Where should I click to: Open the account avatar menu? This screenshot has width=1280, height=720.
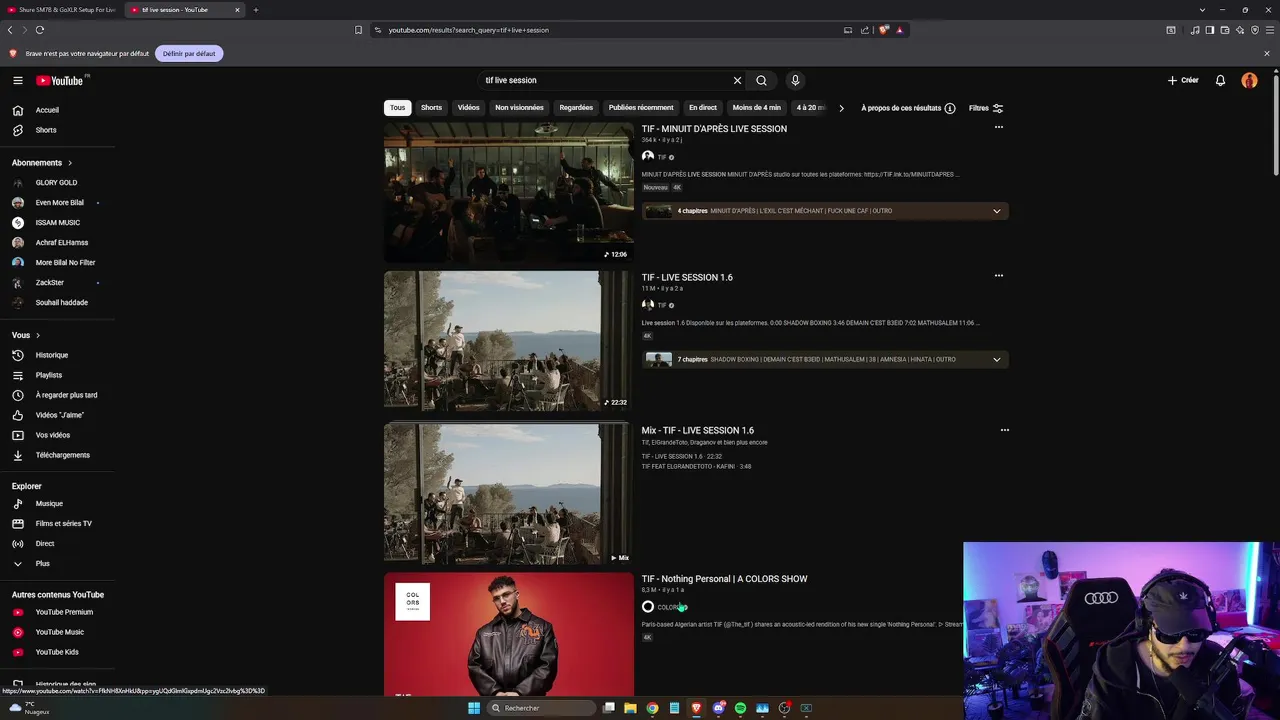tap(1249, 80)
